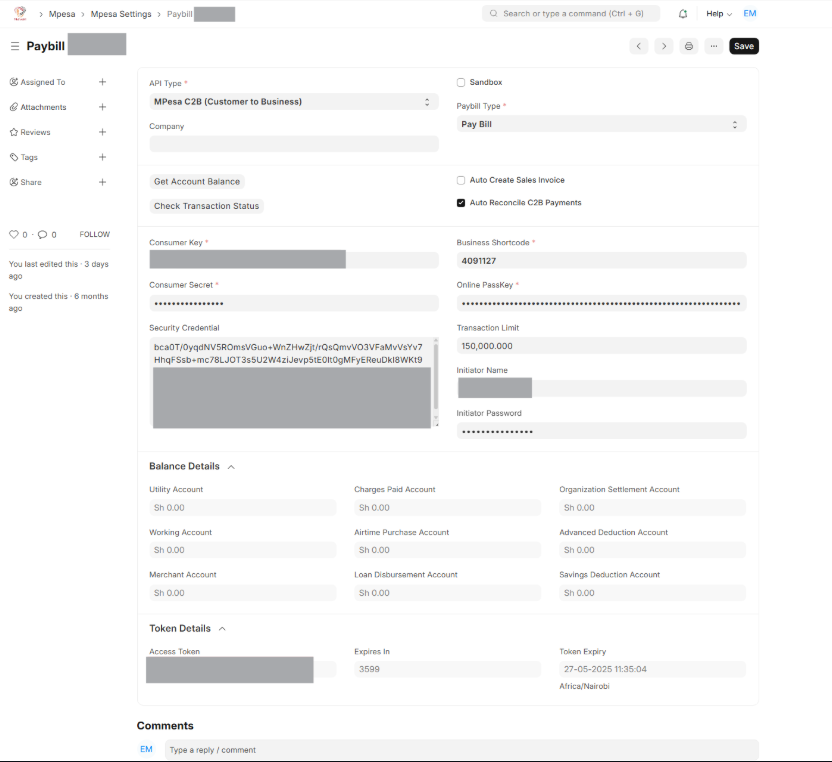The height and width of the screenshot is (762, 832).
Task: Click the app logo home icon
Action: click(20, 13)
